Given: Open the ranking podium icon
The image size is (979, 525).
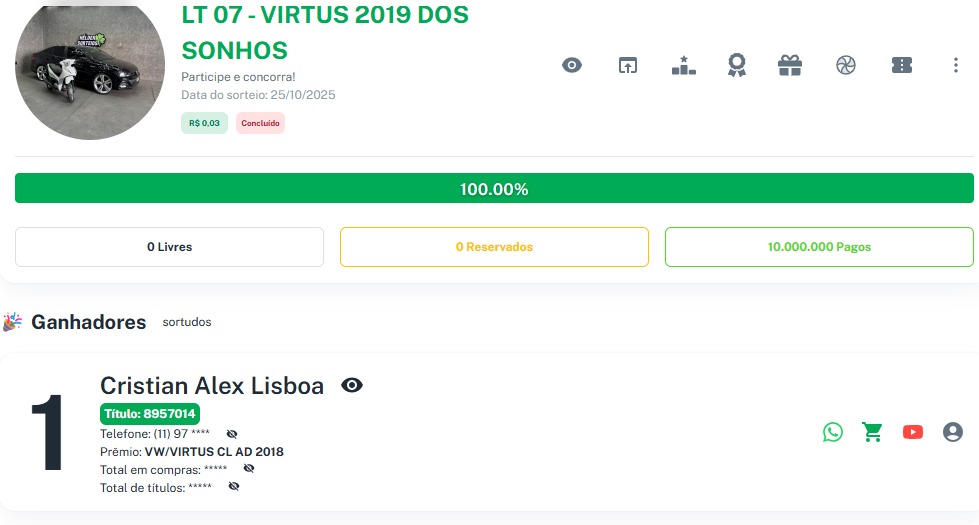Looking at the screenshot, I should (x=683, y=66).
